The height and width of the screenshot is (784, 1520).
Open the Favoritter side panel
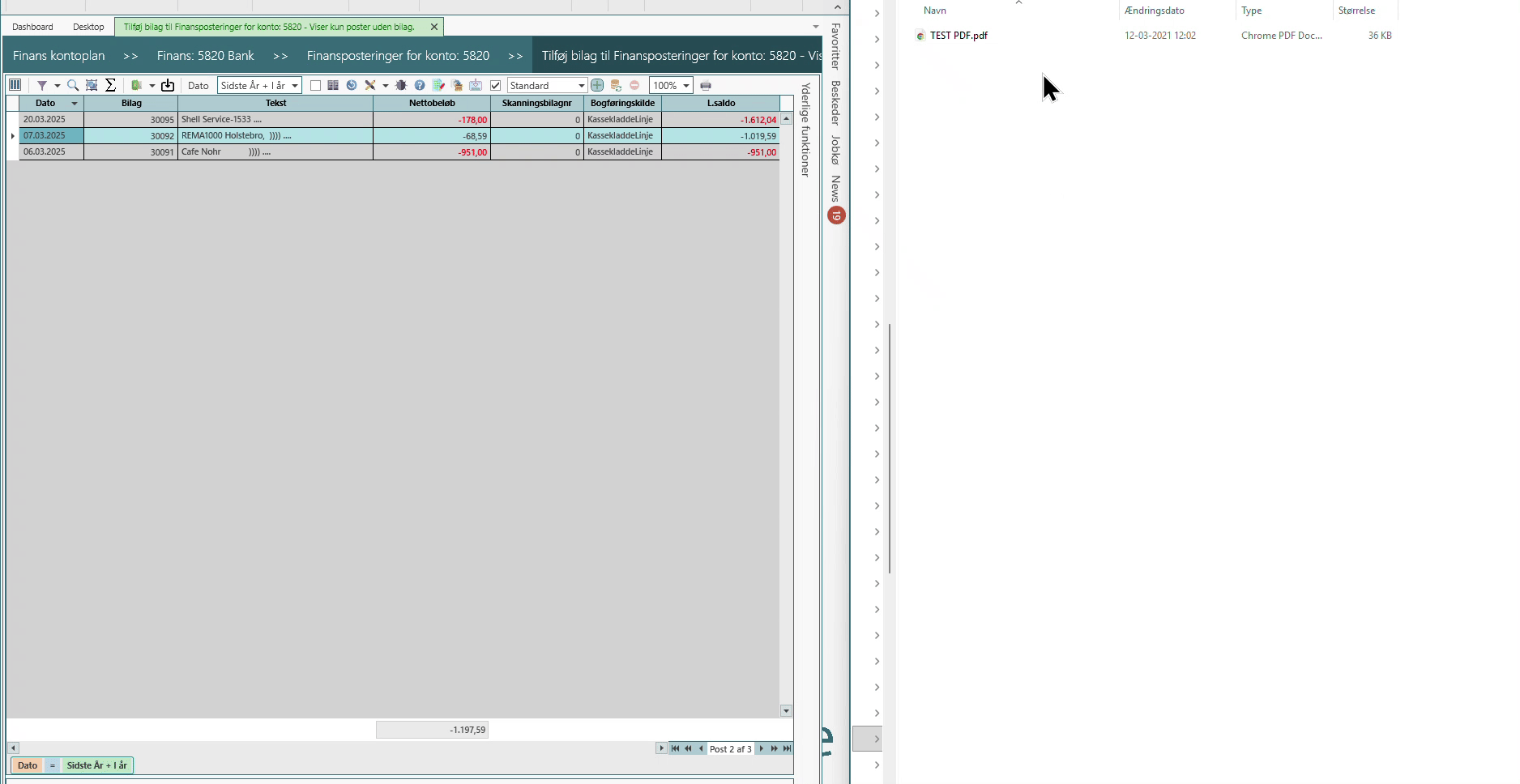tap(836, 46)
